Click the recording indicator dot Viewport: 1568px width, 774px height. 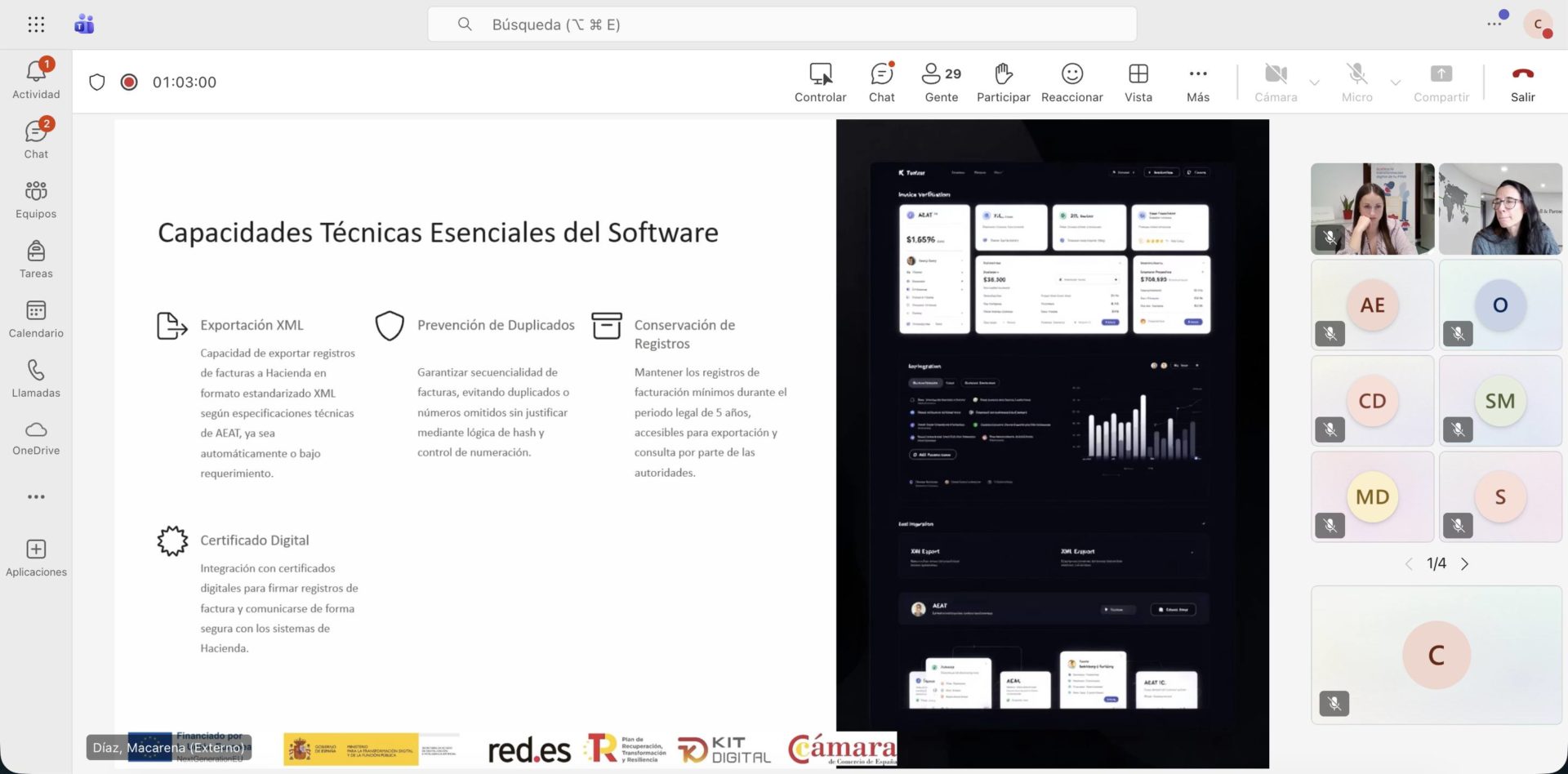pyautogui.click(x=129, y=82)
